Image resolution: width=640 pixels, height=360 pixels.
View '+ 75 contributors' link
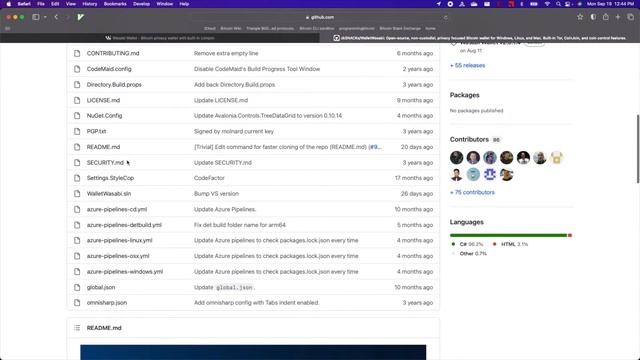(472, 192)
